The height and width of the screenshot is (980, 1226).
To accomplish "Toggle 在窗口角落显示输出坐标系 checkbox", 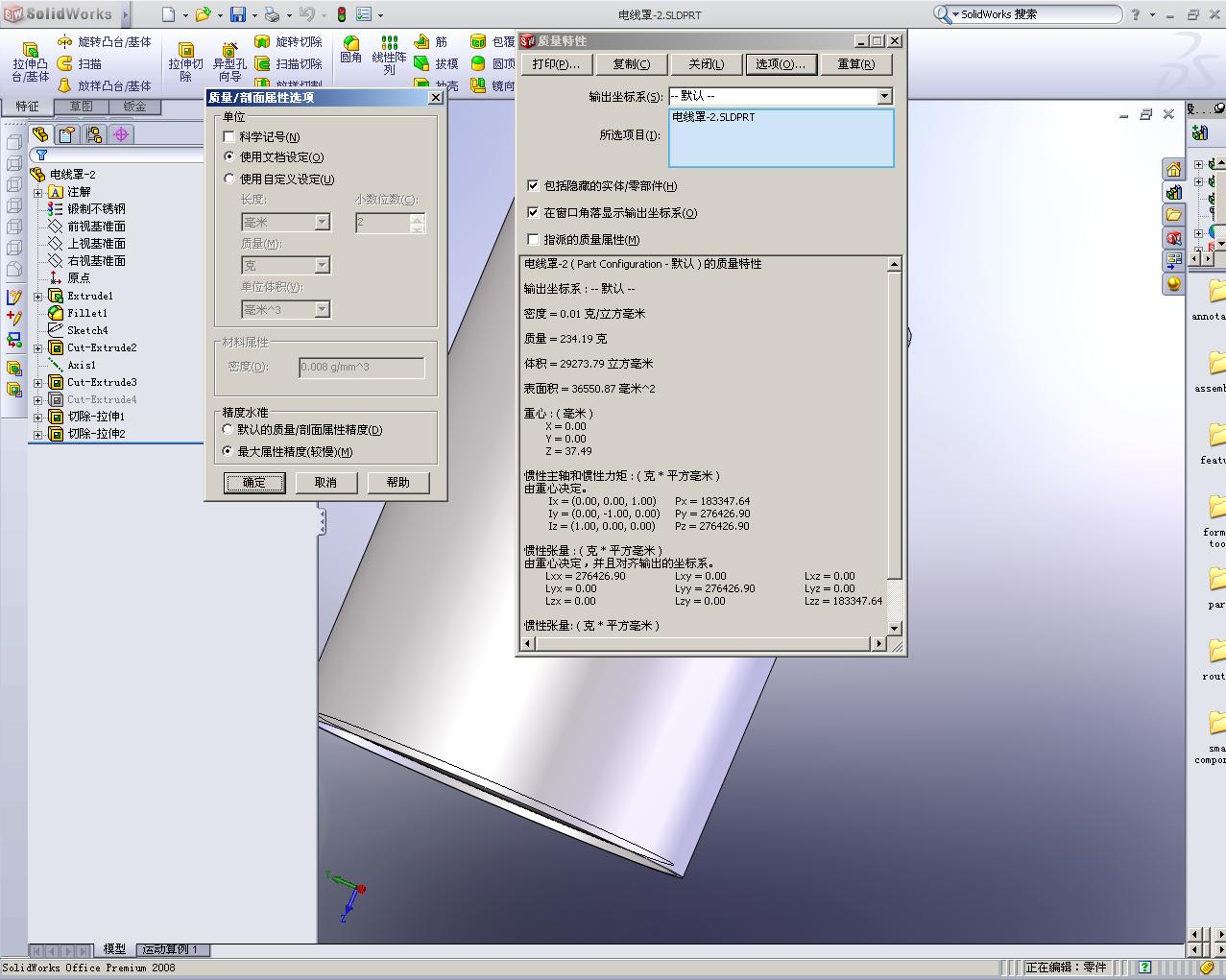I will [534, 212].
